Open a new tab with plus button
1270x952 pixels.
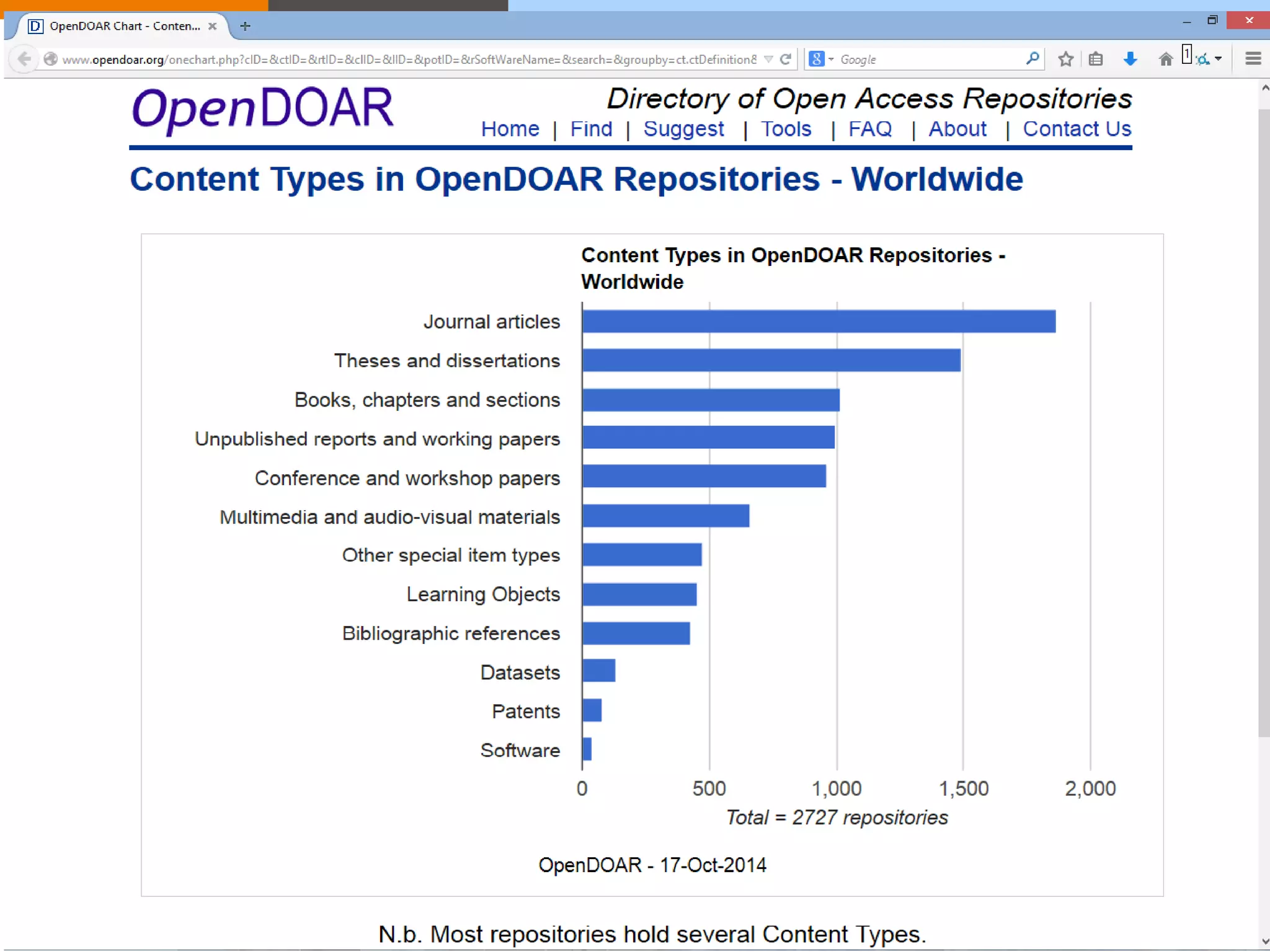click(245, 26)
